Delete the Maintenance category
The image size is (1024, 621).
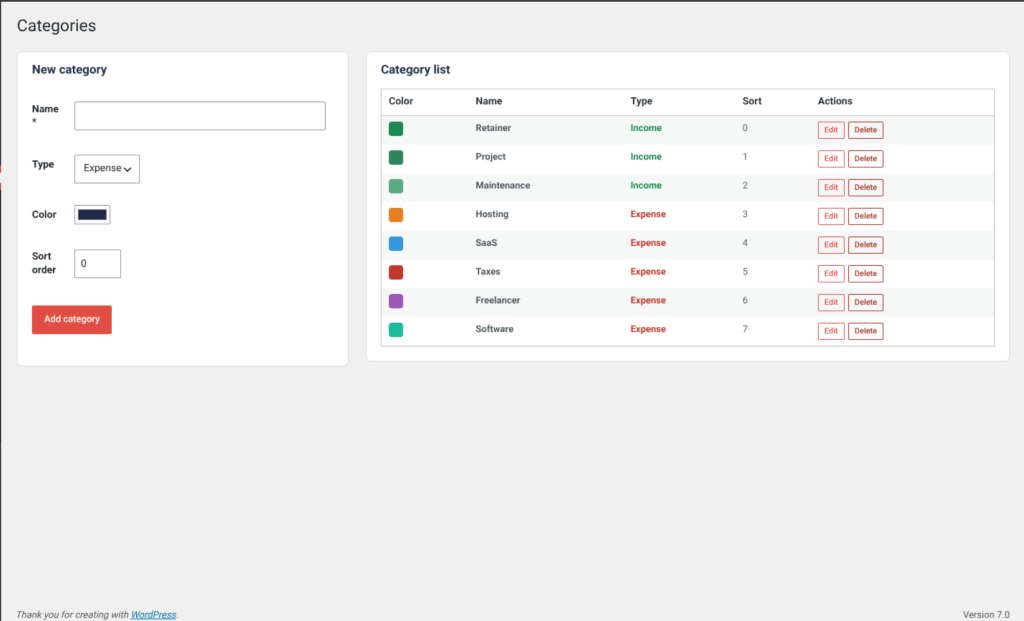(865, 187)
